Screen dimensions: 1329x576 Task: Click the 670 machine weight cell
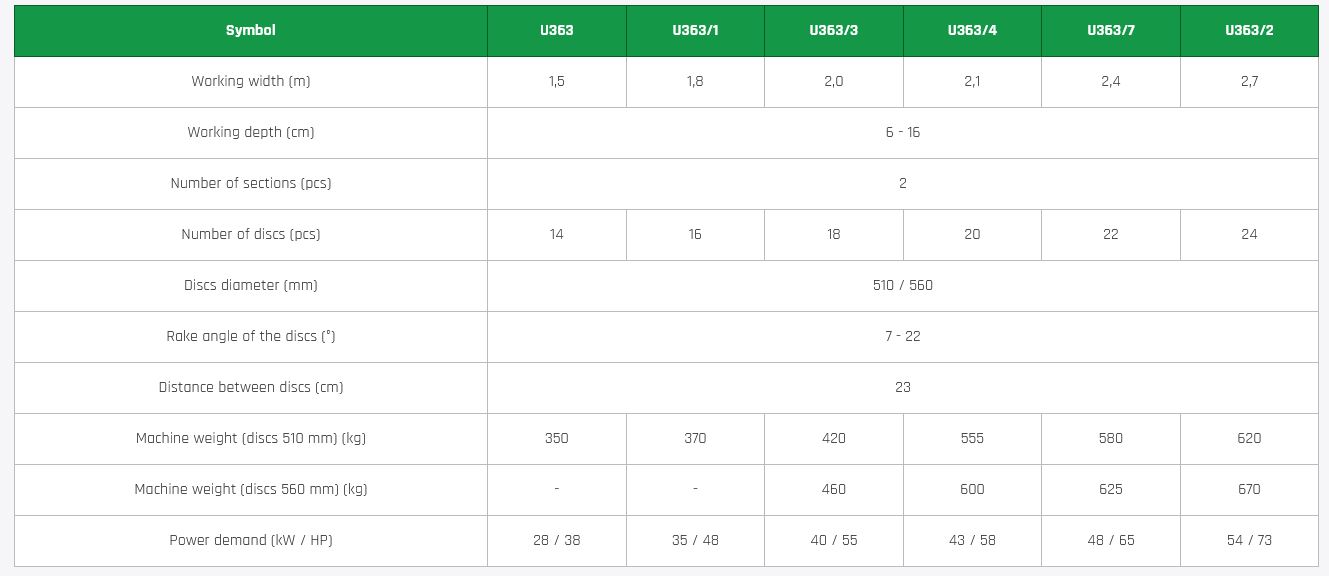[x=1249, y=489]
